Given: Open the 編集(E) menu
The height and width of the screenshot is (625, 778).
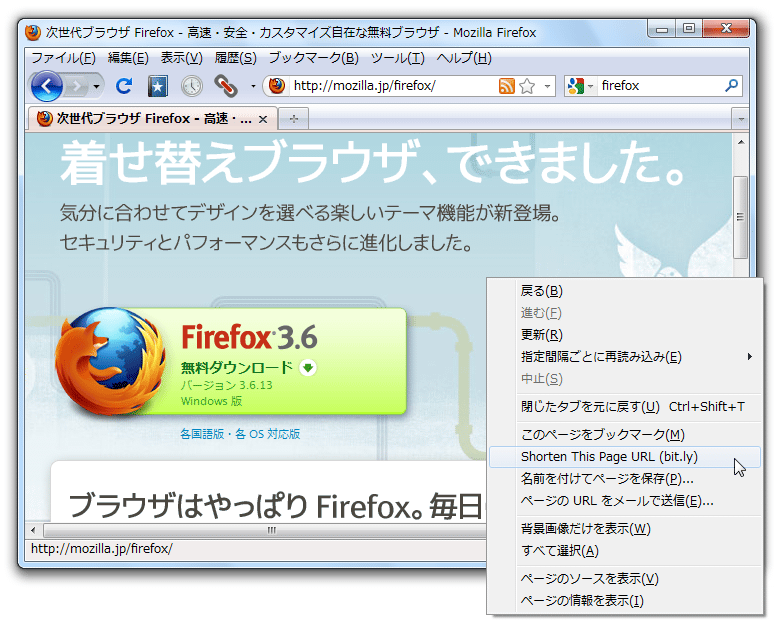Looking at the screenshot, I should click(x=128, y=58).
